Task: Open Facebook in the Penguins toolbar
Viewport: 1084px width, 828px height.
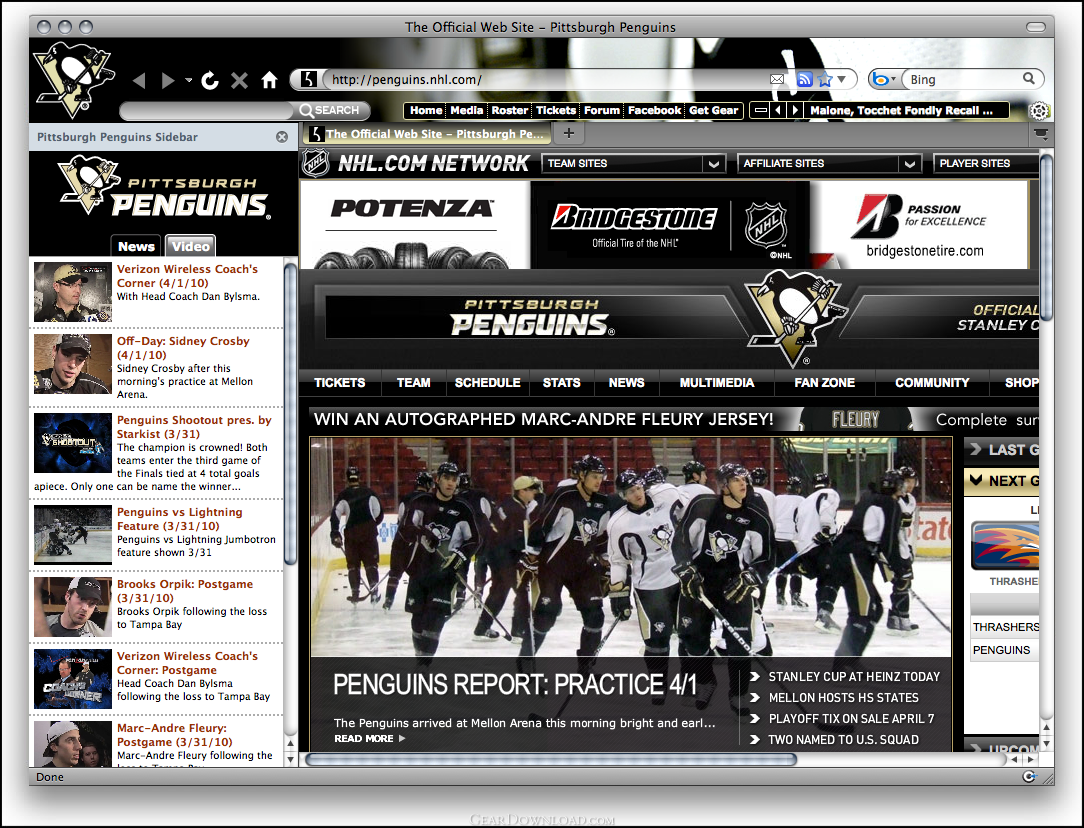Action: [655, 111]
